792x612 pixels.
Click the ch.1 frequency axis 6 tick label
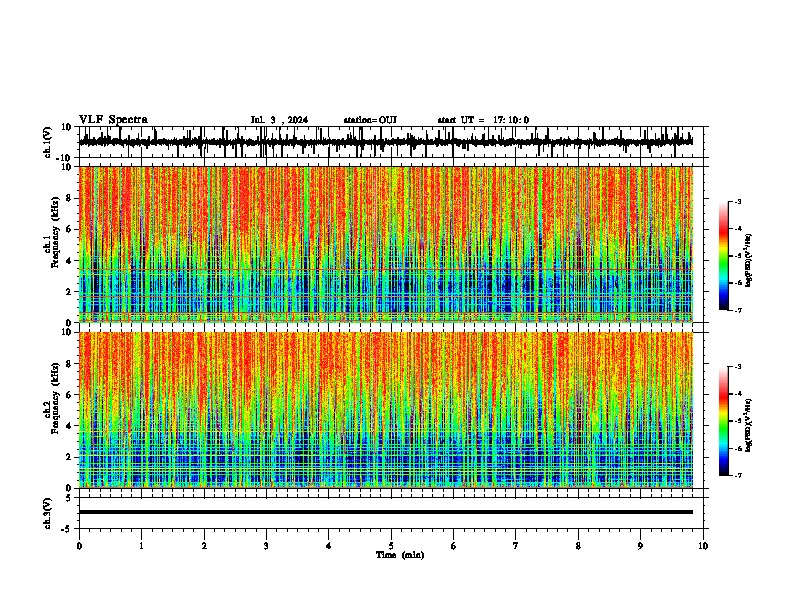[x=69, y=230]
